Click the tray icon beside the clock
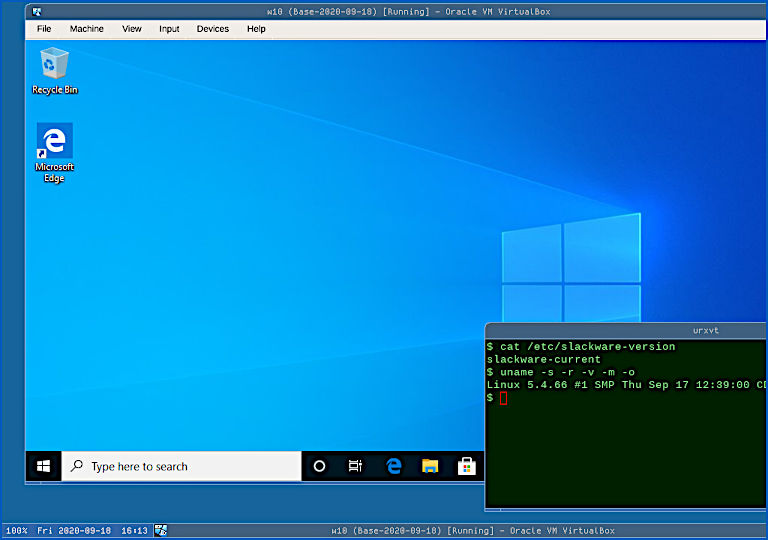768x540 pixels. point(160,531)
